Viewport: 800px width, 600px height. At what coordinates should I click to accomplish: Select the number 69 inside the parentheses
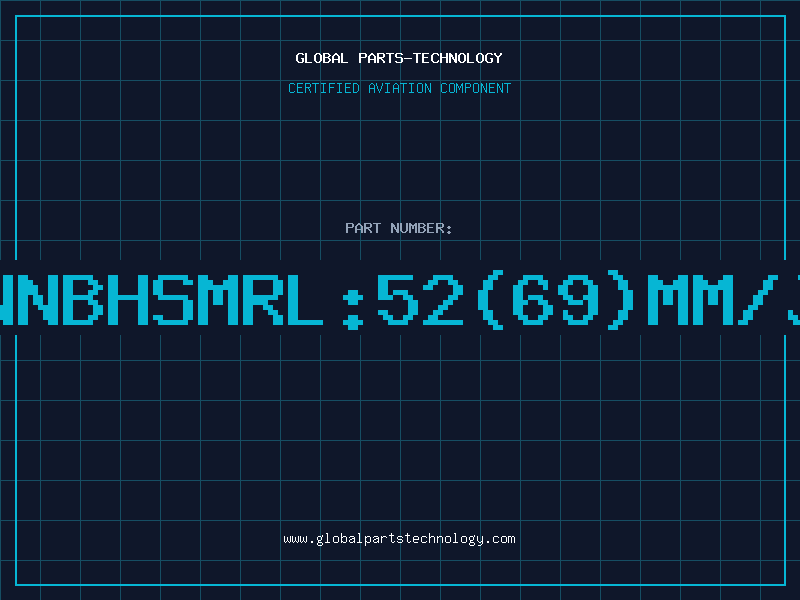(557, 300)
